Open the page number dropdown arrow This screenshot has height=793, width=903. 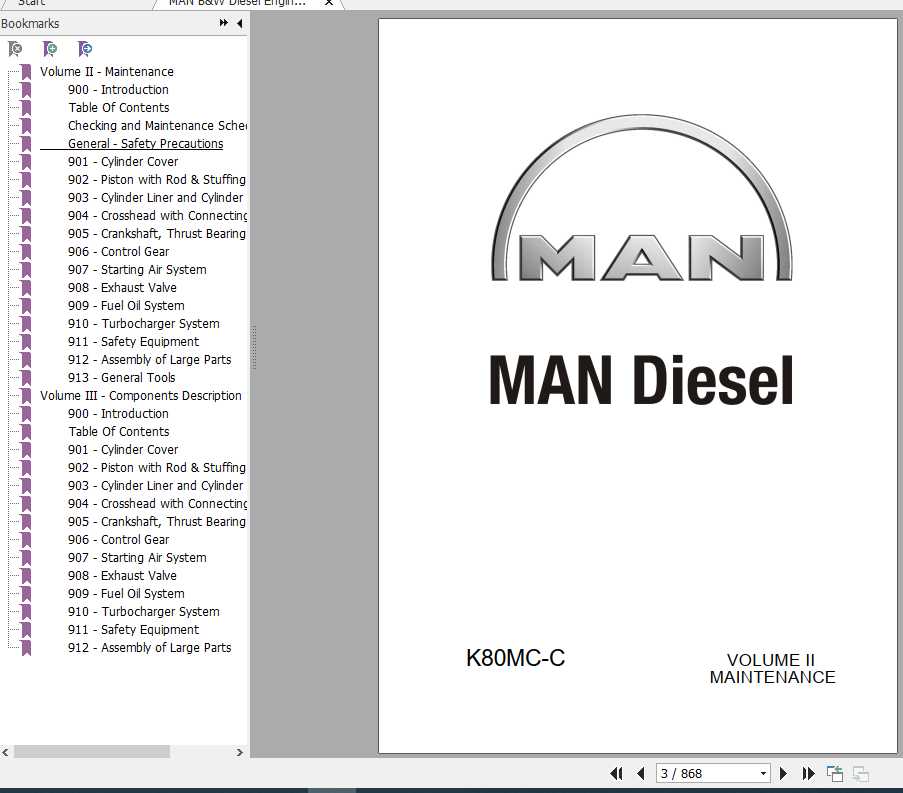coord(763,773)
